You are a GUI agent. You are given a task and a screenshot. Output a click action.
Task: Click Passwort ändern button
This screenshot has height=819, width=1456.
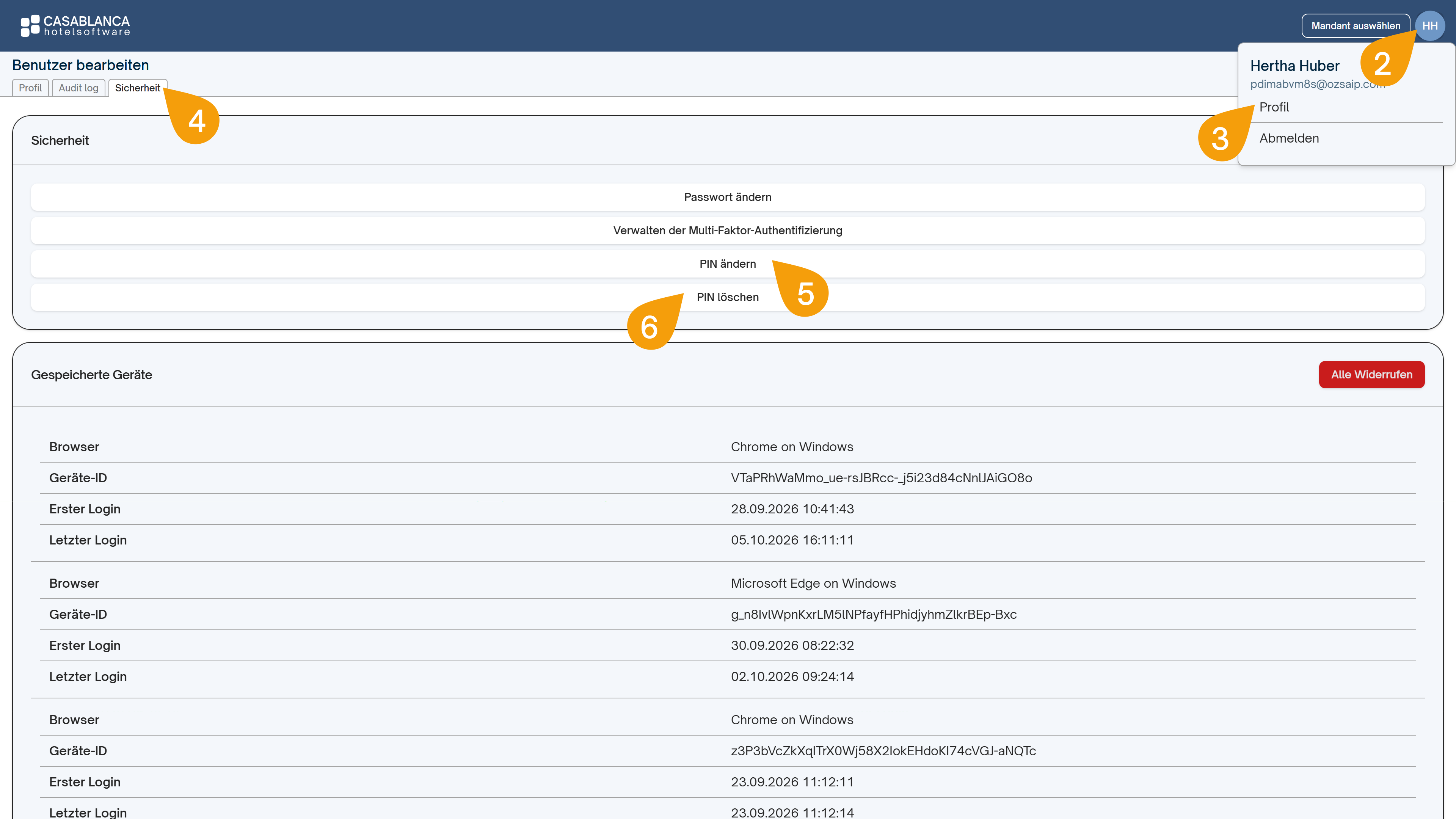click(728, 197)
